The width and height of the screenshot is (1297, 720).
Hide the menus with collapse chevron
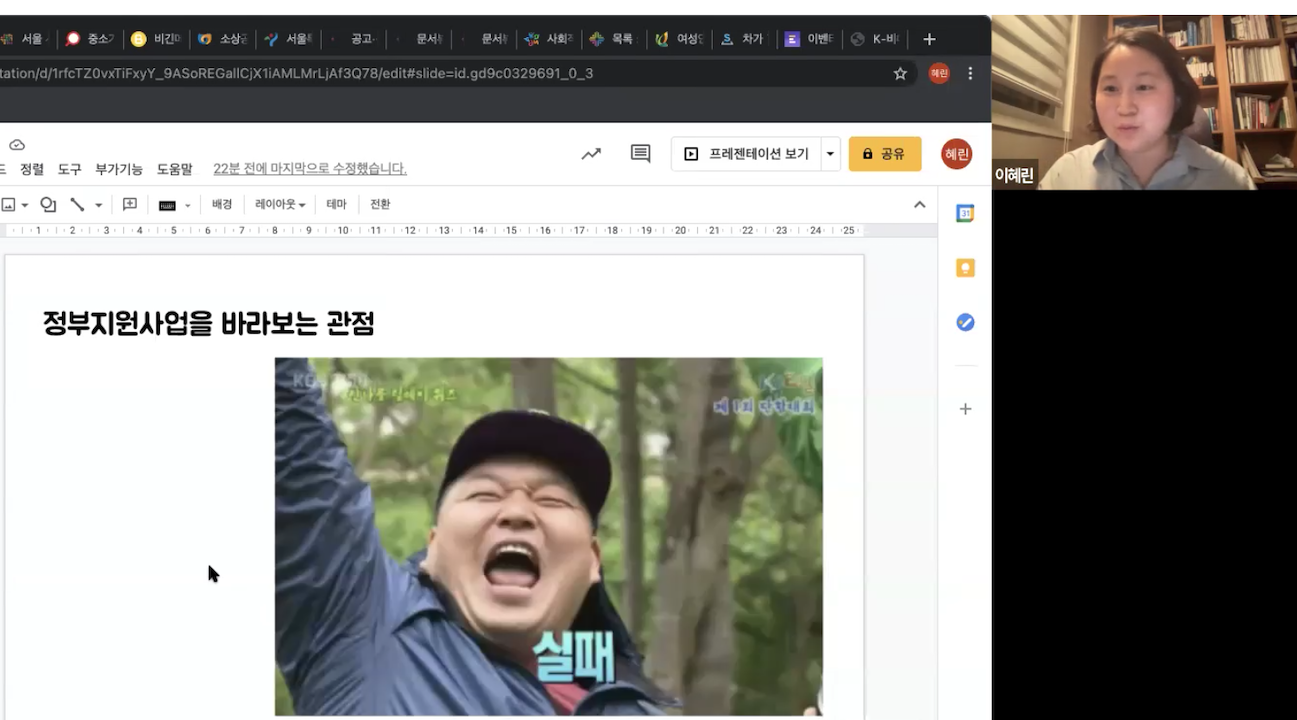click(920, 205)
